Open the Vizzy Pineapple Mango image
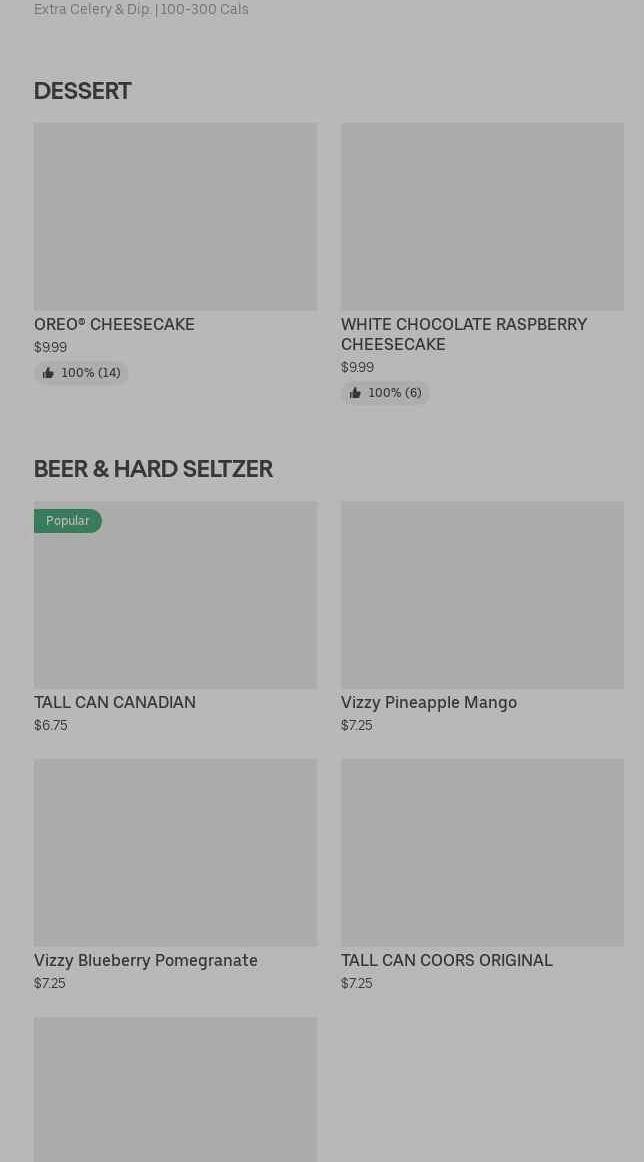Screen dimensions: 644x1162 [482, 594]
